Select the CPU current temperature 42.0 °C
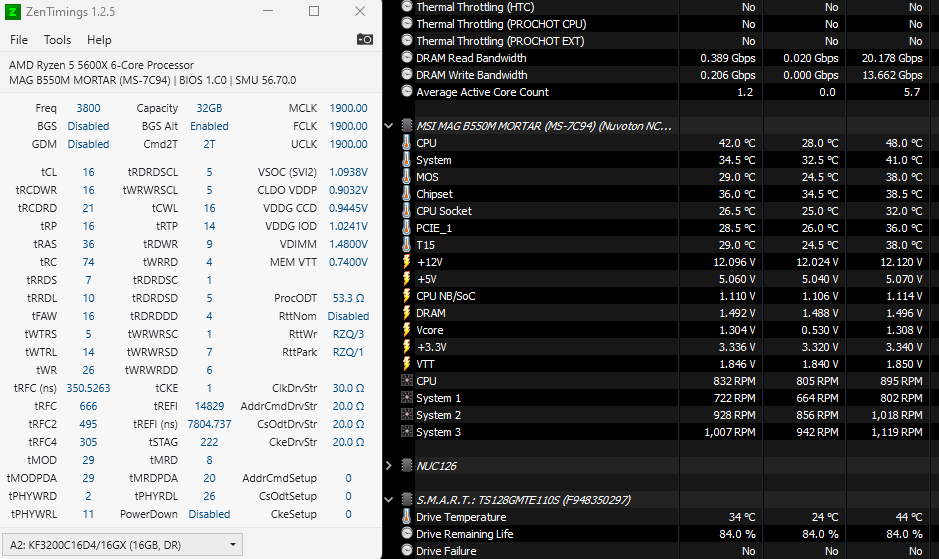This screenshot has height=559, width=939. (x=737, y=143)
